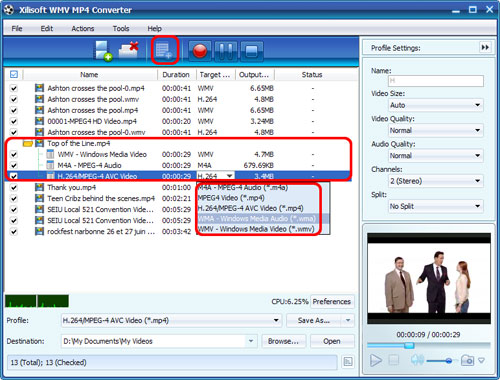Open the Edit menu
The height and width of the screenshot is (380, 500).
point(47,29)
